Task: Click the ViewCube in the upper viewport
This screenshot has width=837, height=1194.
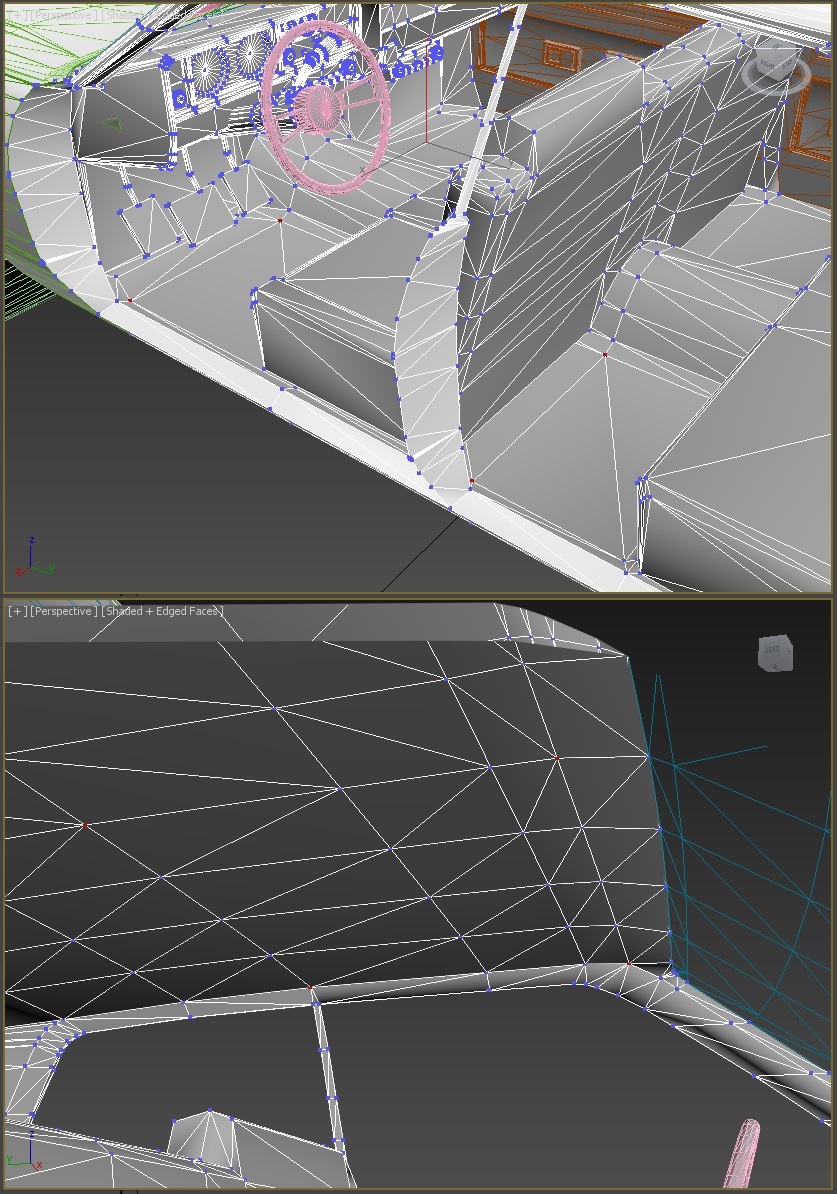Action: [x=775, y=65]
